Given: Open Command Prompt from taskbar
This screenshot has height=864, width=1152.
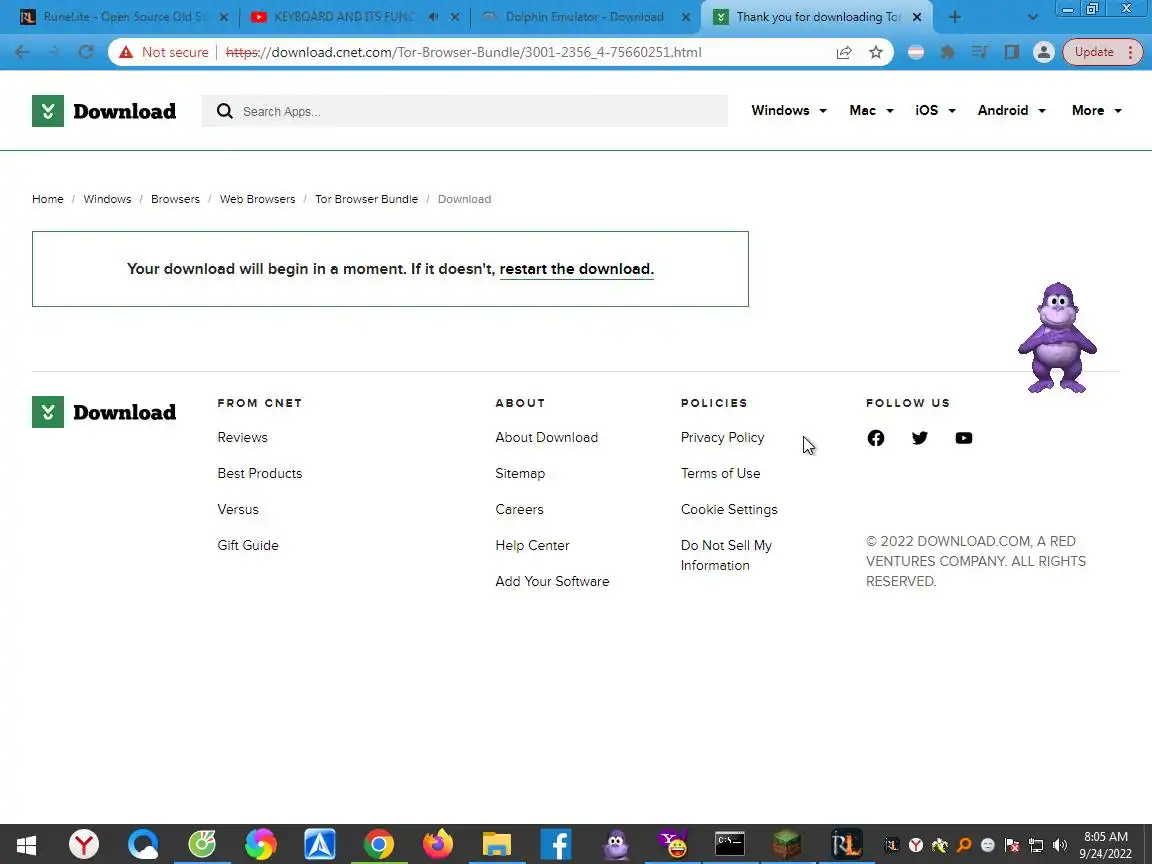Looking at the screenshot, I should (730, 845).
